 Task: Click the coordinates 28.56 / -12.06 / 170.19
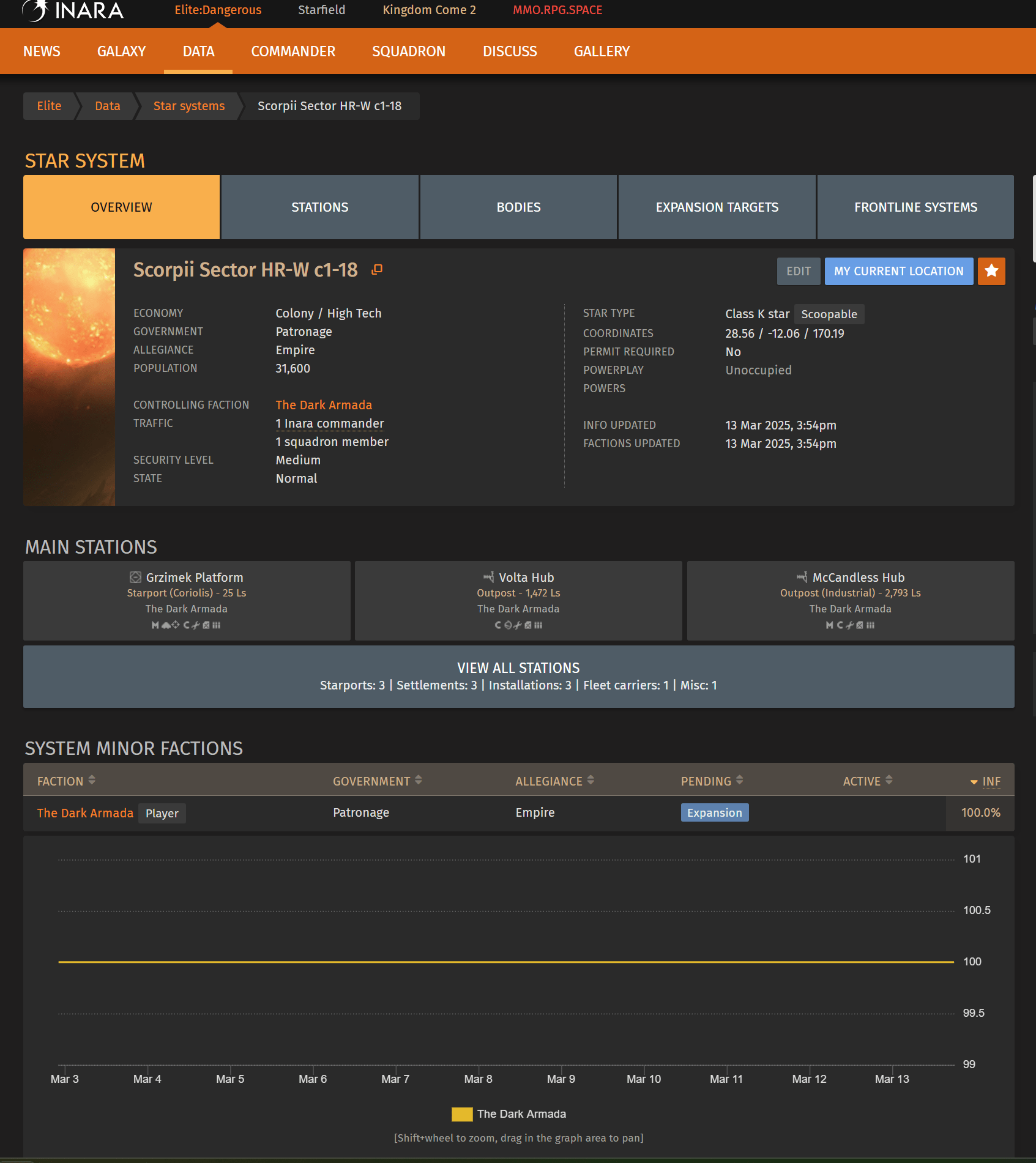pyautogui.click(x=784, y=333)
